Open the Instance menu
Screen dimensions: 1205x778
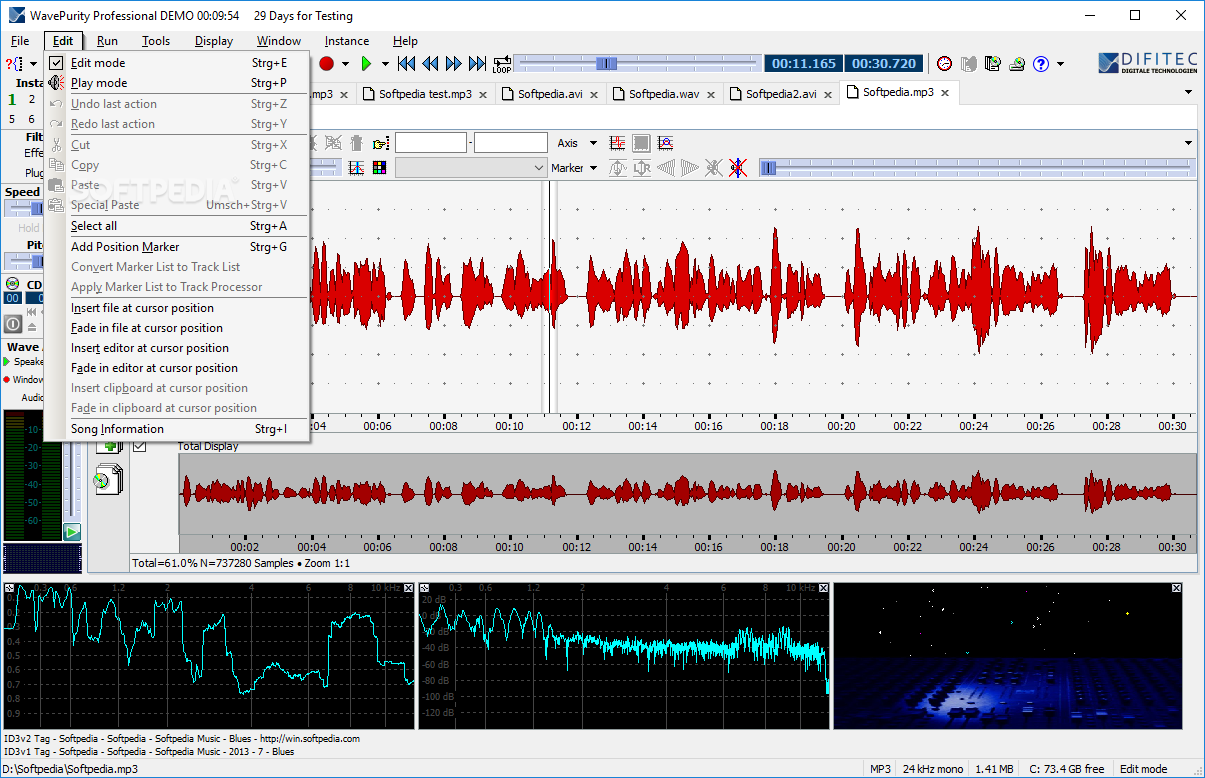coord(347,41)
